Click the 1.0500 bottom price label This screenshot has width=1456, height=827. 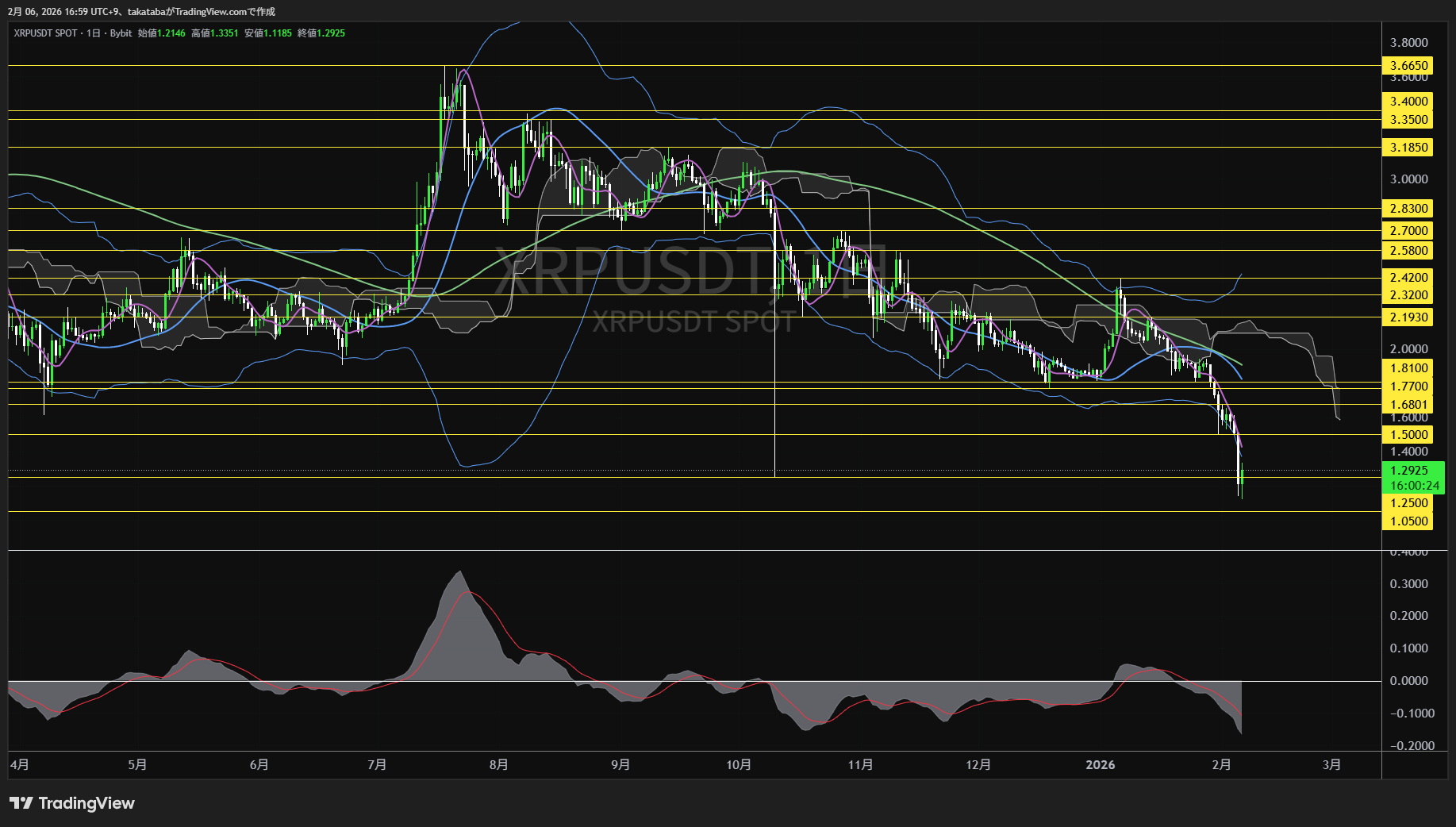1408,521
